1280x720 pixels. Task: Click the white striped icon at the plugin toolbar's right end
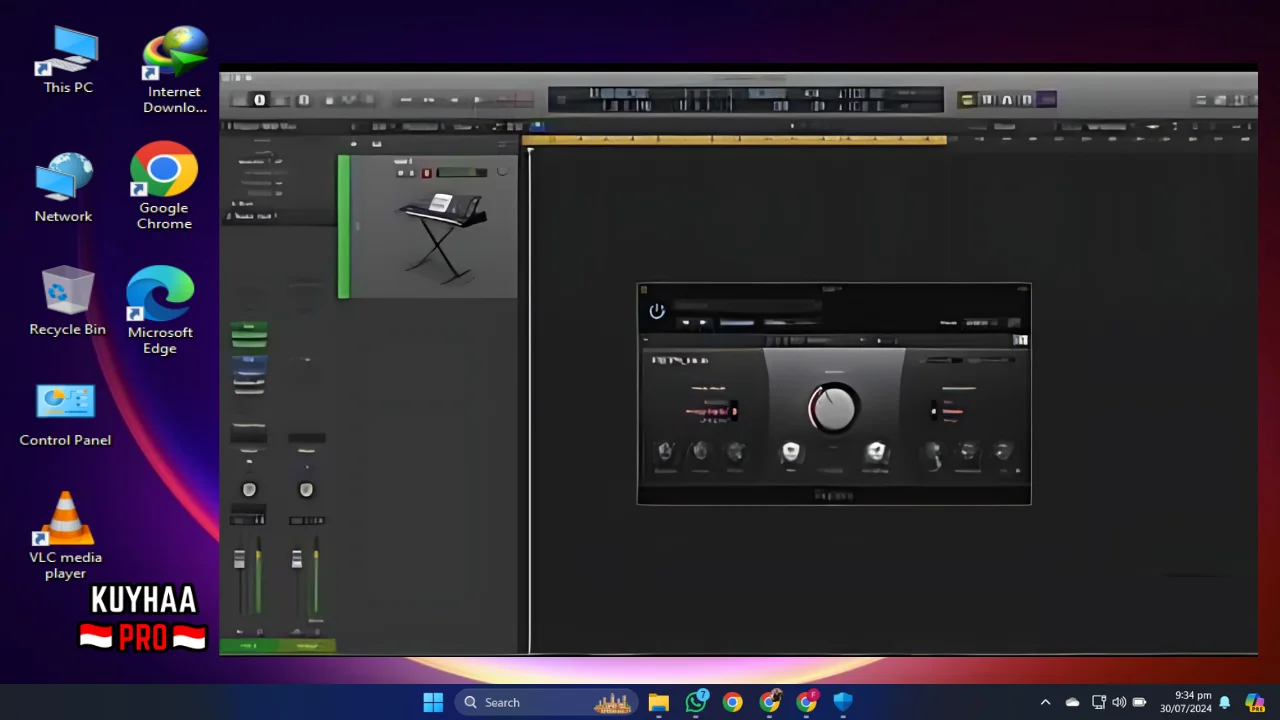[x=1020, y=340]
